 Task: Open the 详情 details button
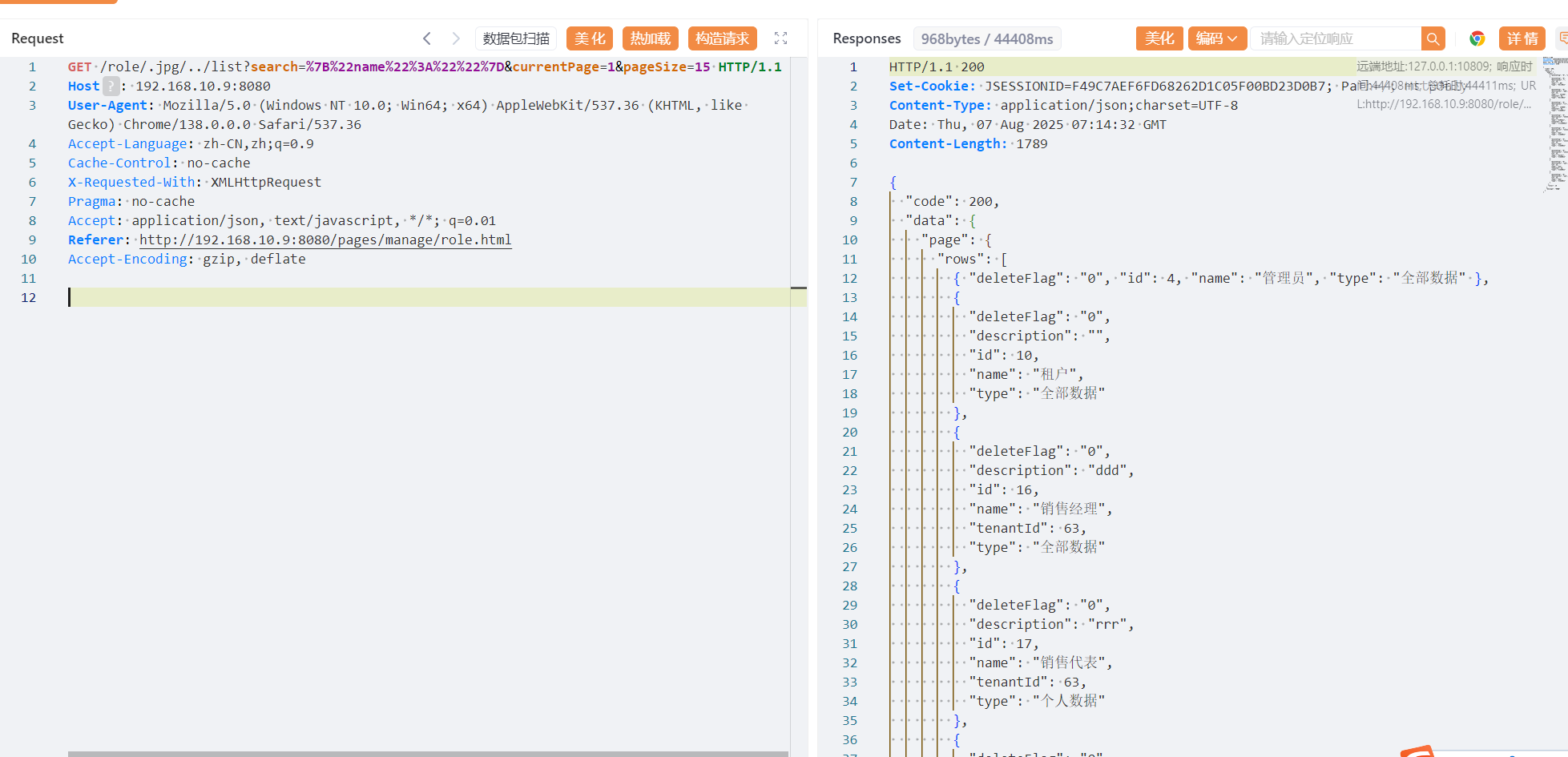(x=1522, y=38)
